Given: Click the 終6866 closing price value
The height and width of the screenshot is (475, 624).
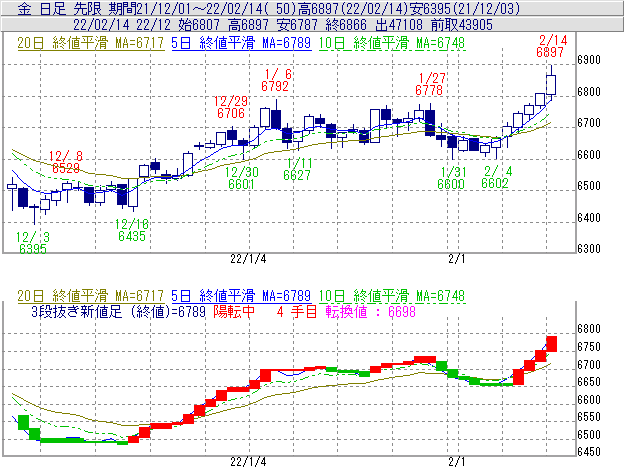Looking at the screenshot, I should [346, 25].
